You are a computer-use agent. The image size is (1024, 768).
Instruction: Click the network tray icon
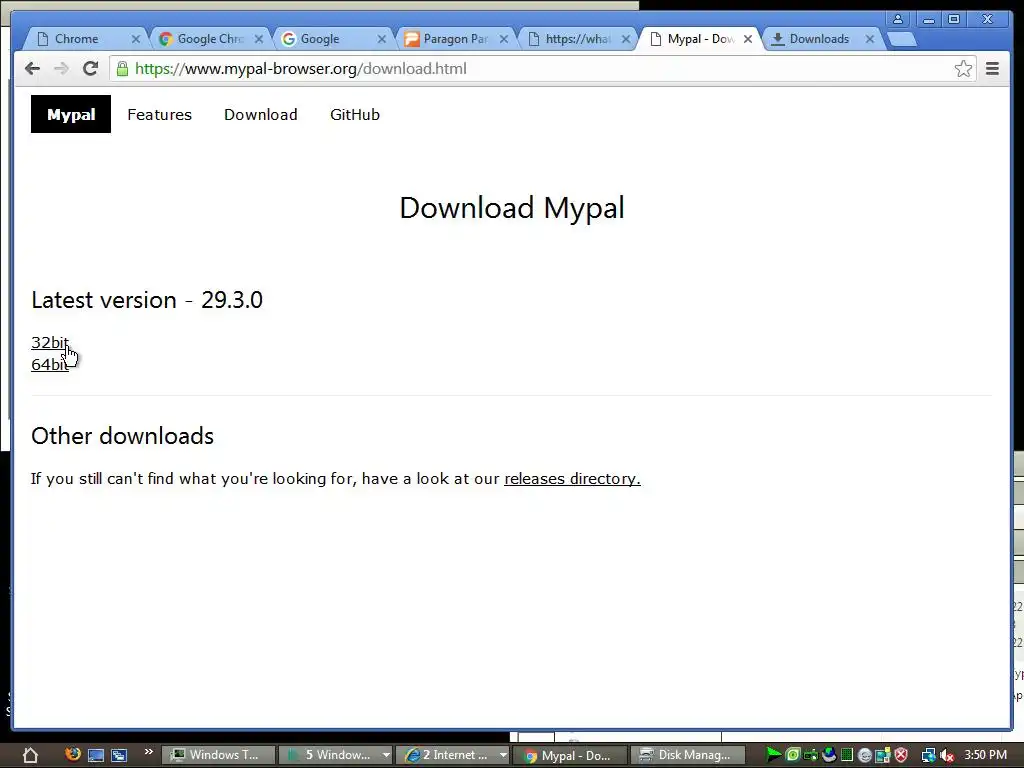928,756
